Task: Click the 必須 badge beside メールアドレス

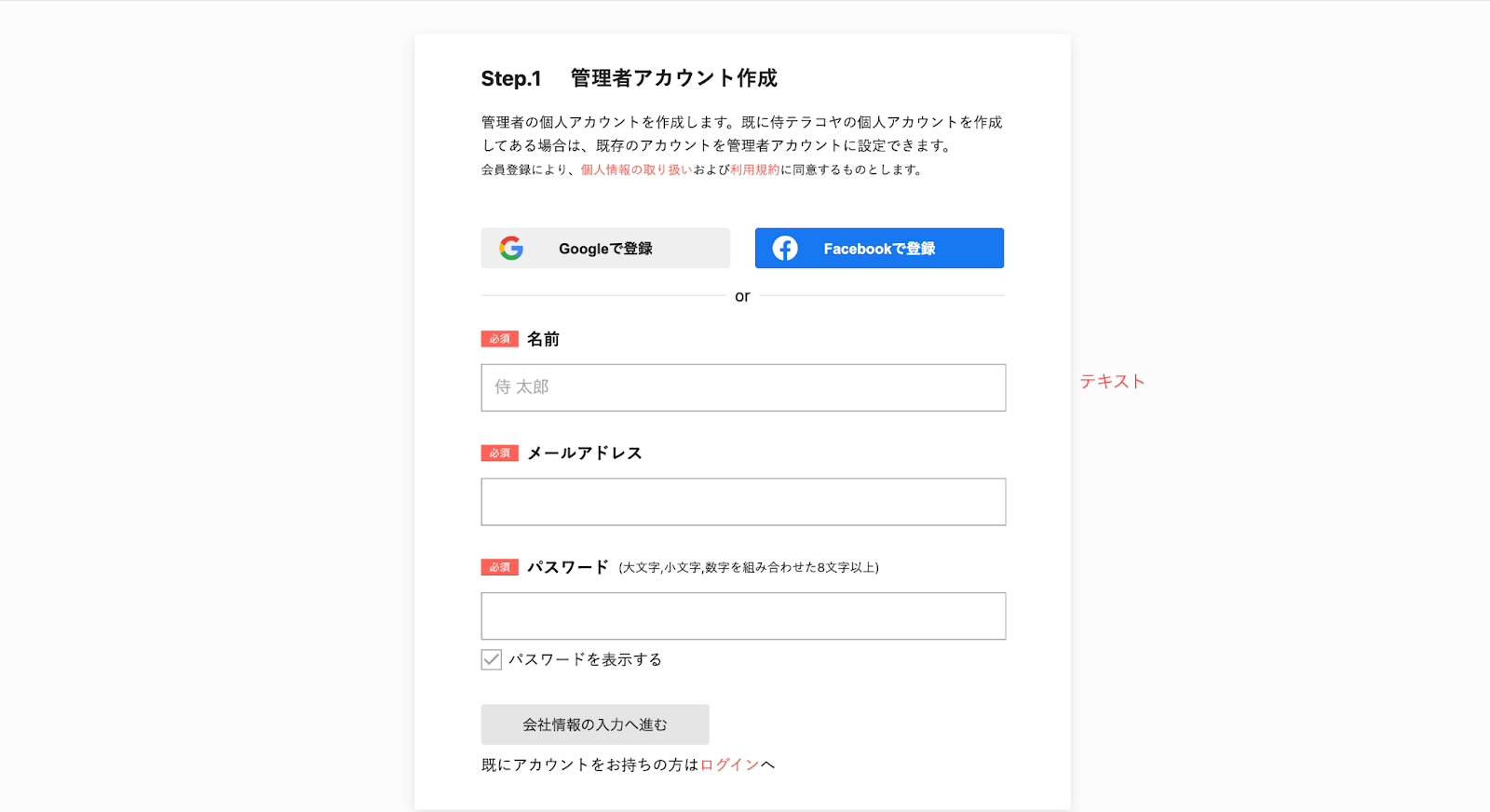Action: (499, 452)
